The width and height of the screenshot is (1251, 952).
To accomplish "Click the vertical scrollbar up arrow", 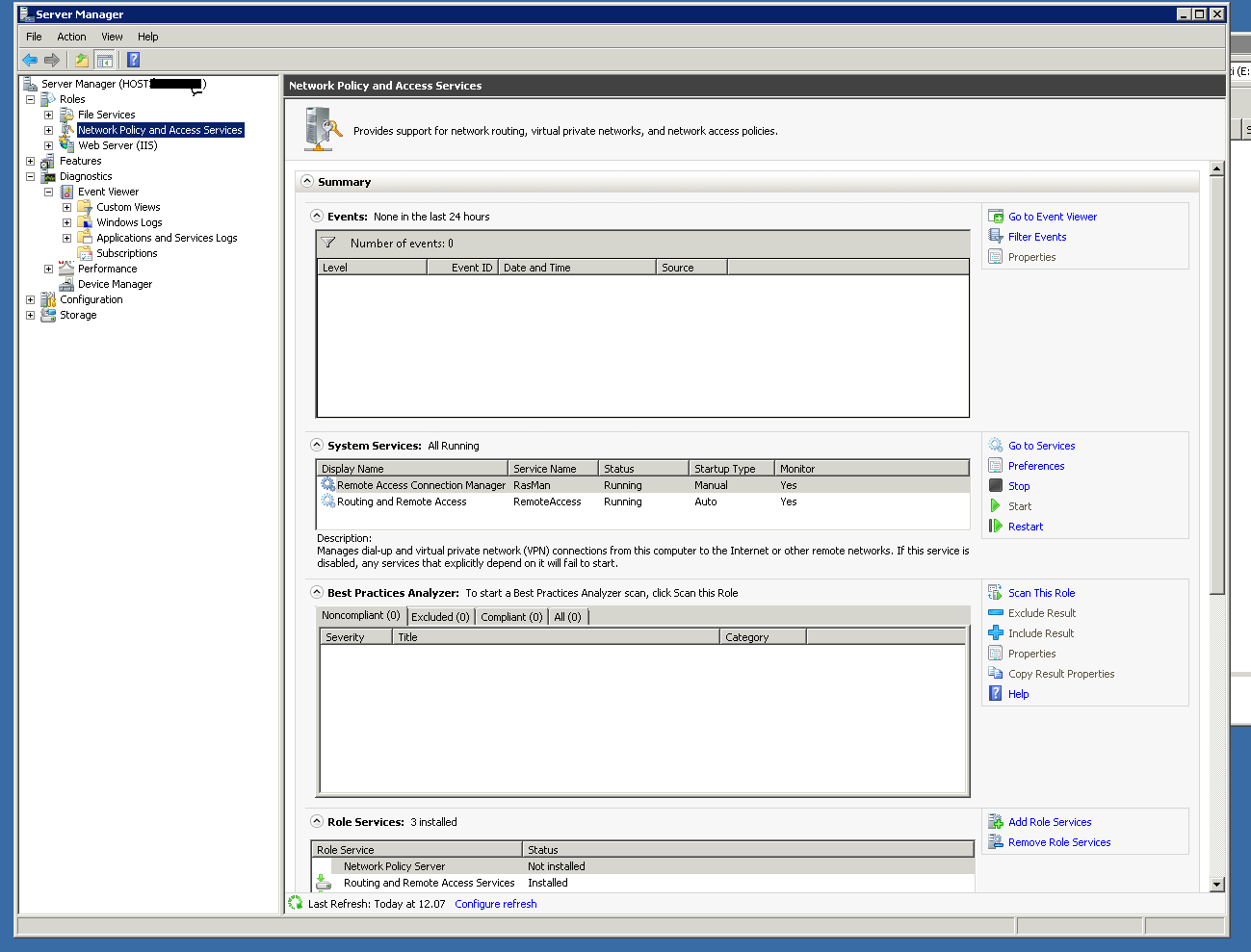I will tap(1217, 168).
